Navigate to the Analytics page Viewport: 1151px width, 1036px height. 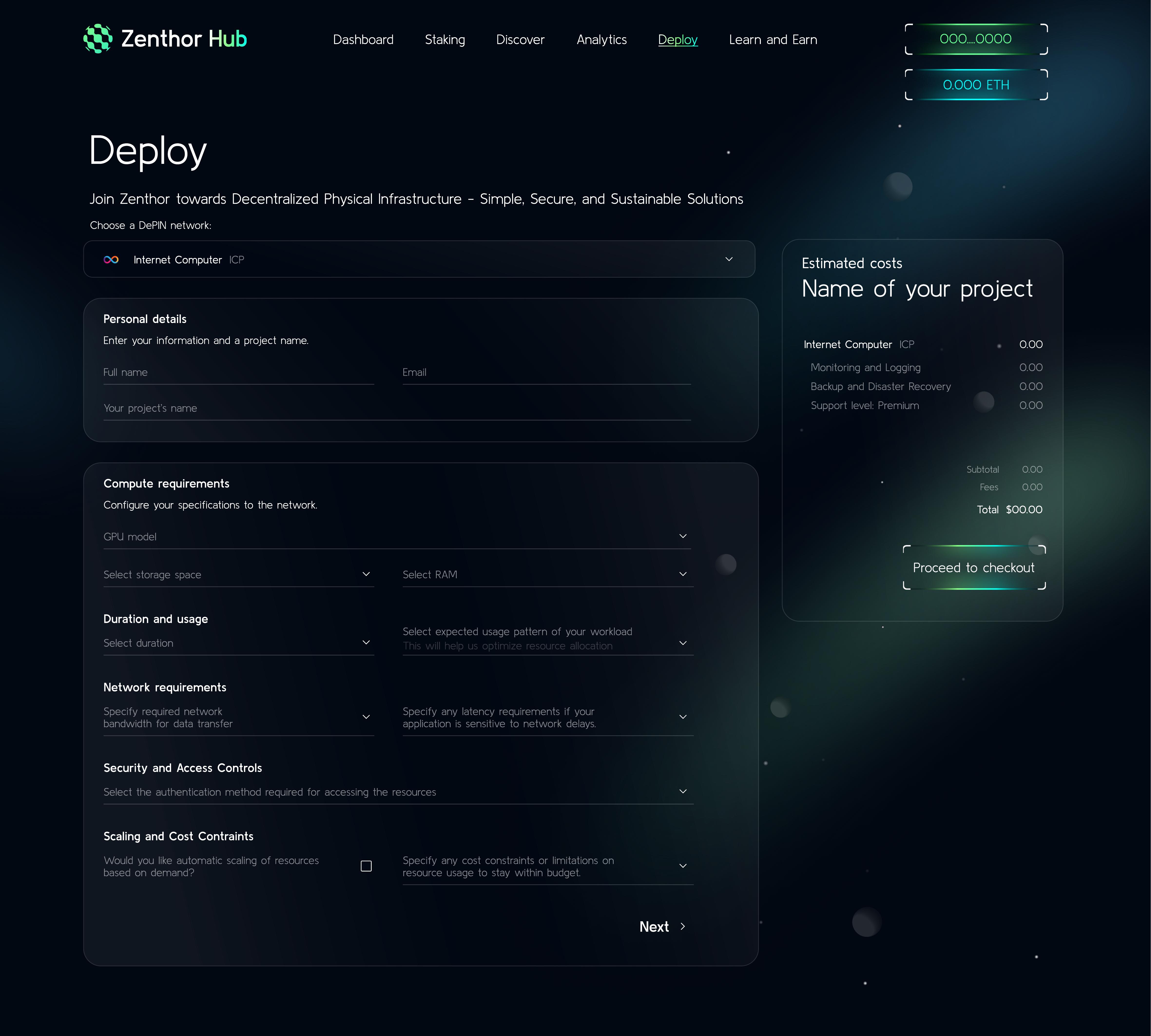(x=601, y=39)
